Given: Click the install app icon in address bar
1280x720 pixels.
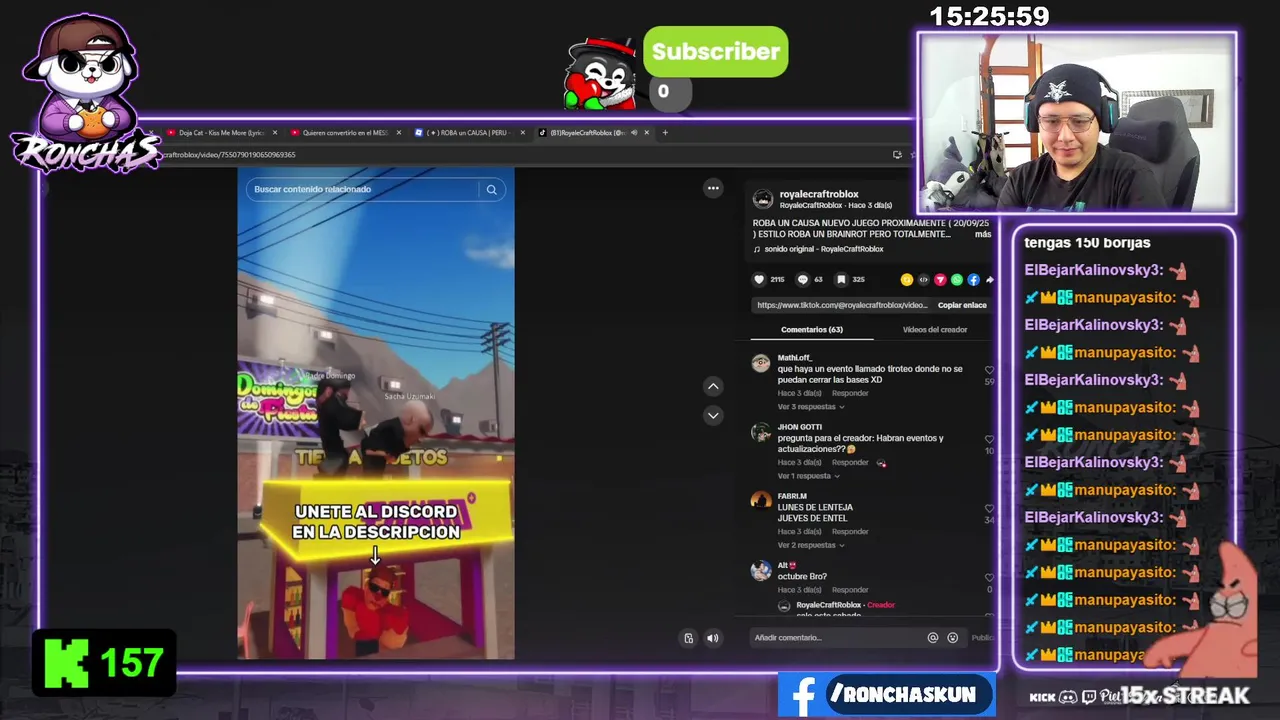Looking at the screenshot, I should click(x=897, y=155).
